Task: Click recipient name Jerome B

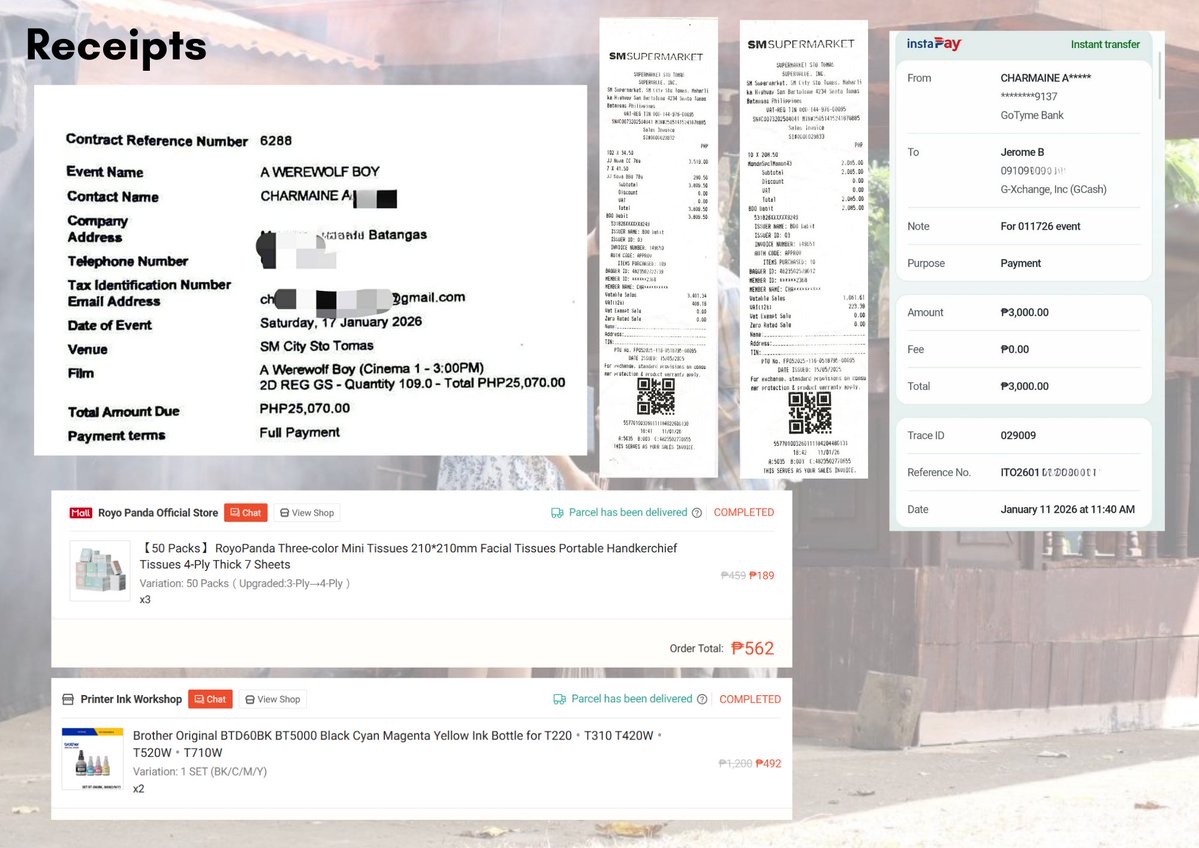Action: pos(1022,152)
